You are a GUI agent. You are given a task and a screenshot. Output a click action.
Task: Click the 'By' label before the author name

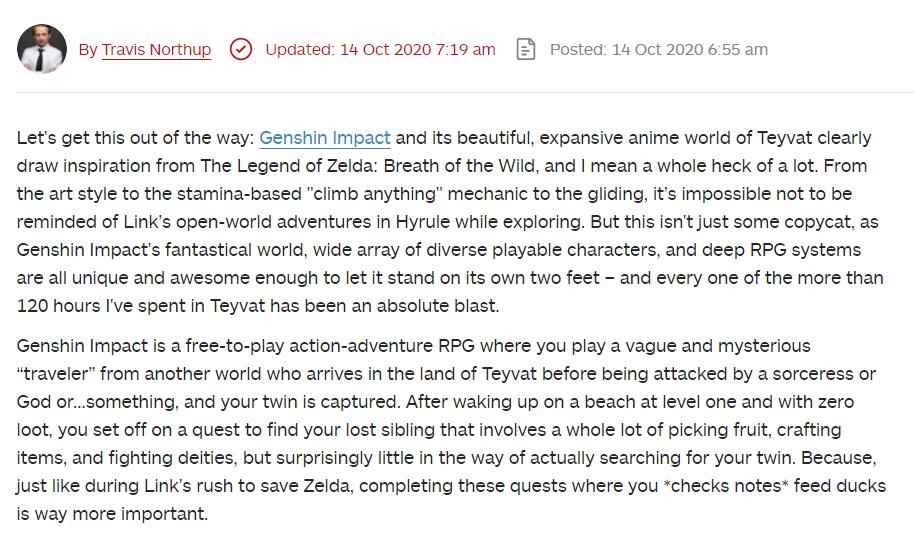coord(88,50)
